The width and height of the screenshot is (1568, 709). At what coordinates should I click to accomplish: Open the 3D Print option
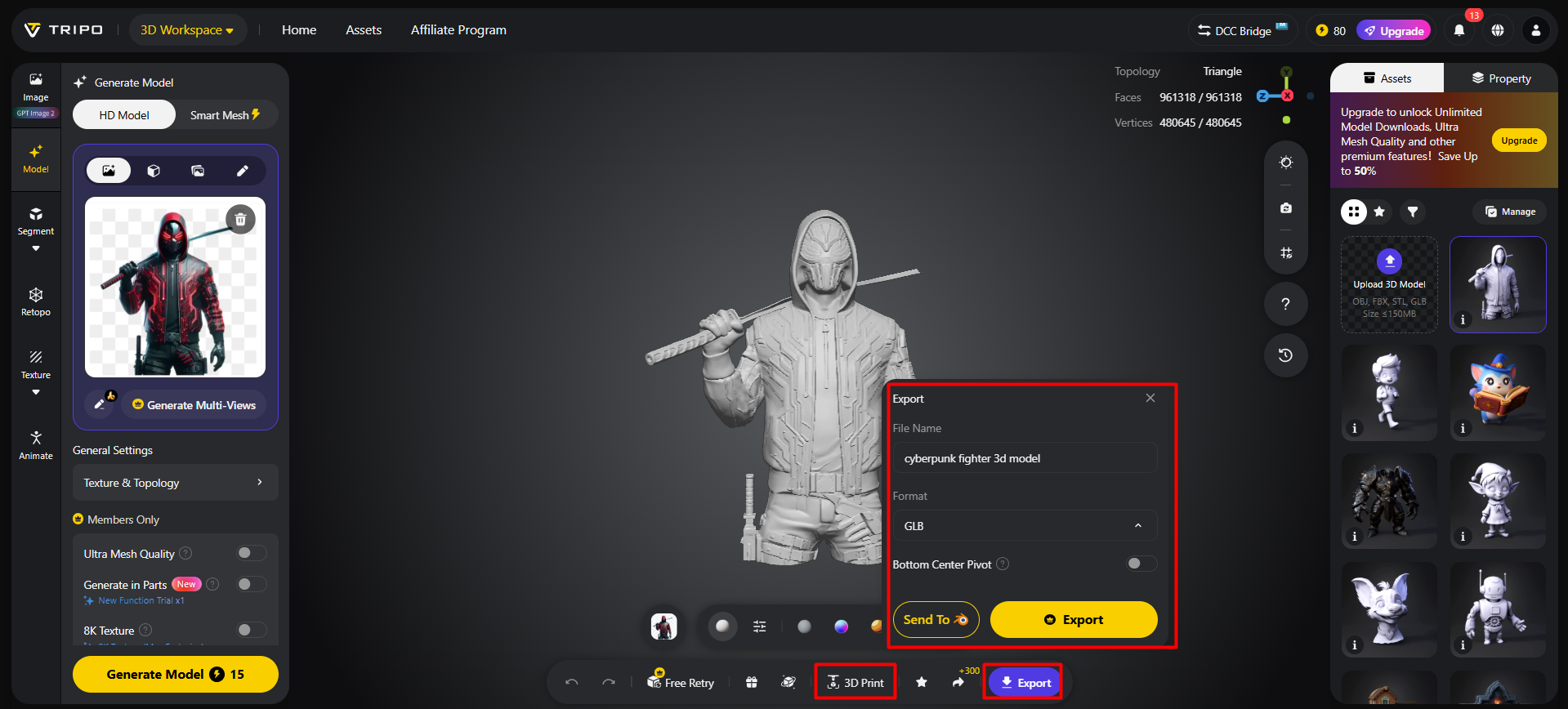click(855, 682)
